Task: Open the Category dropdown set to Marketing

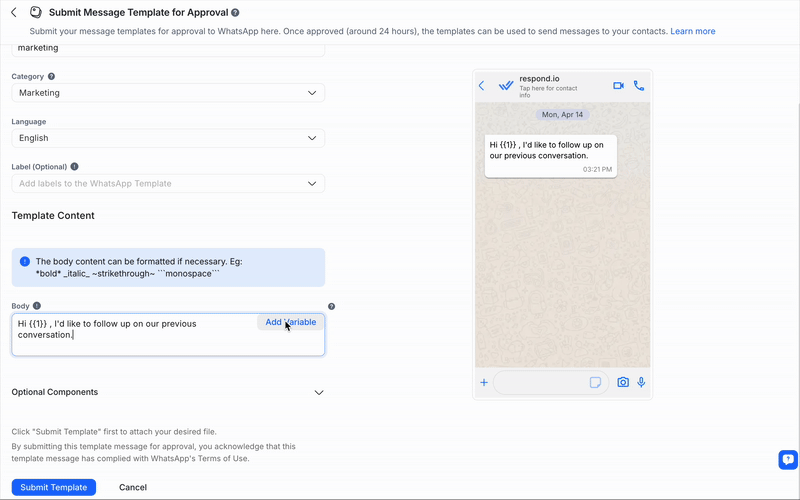Action: [x=168, y=93]
